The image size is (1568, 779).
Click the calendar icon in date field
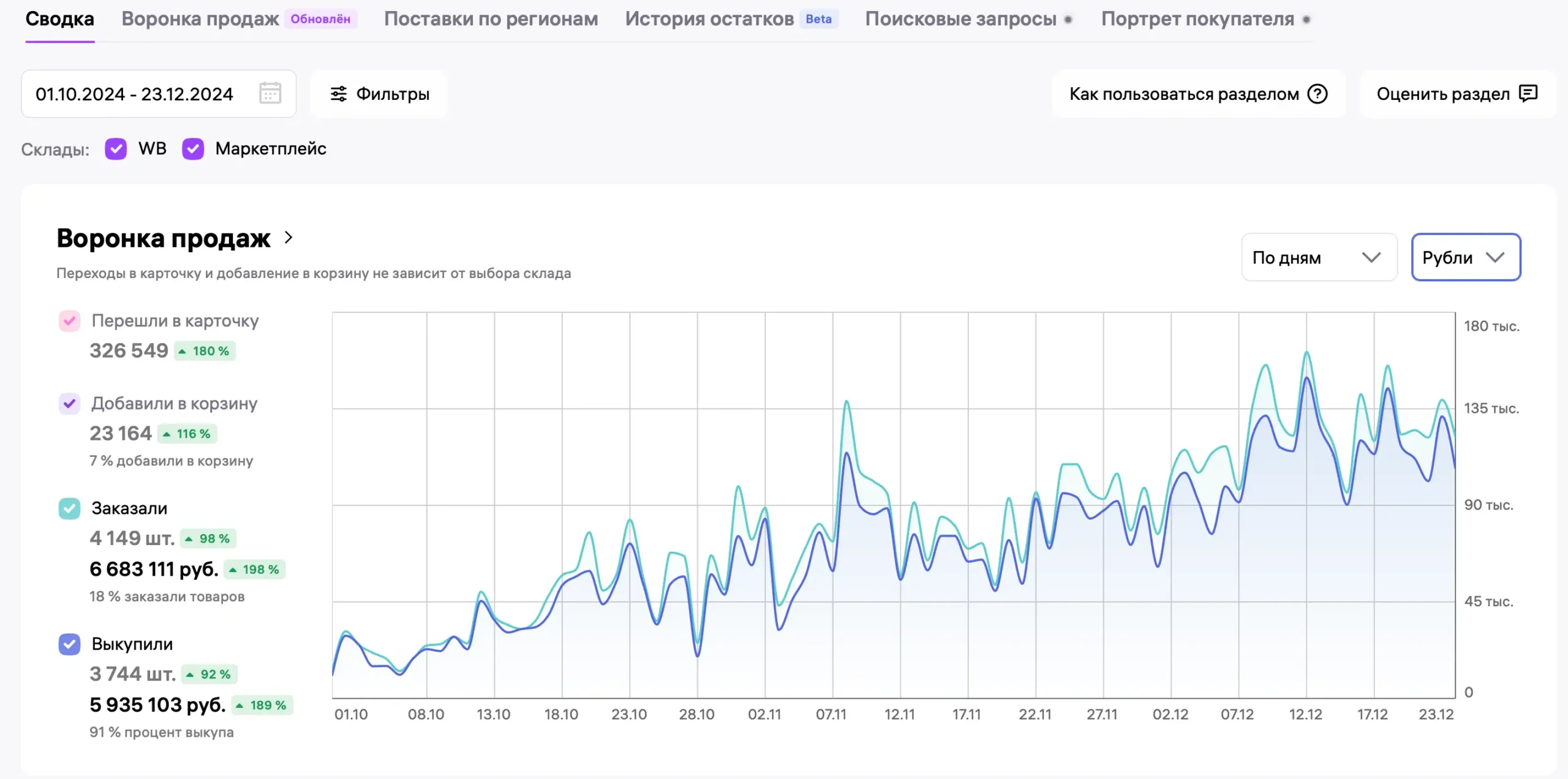[269, 94]
